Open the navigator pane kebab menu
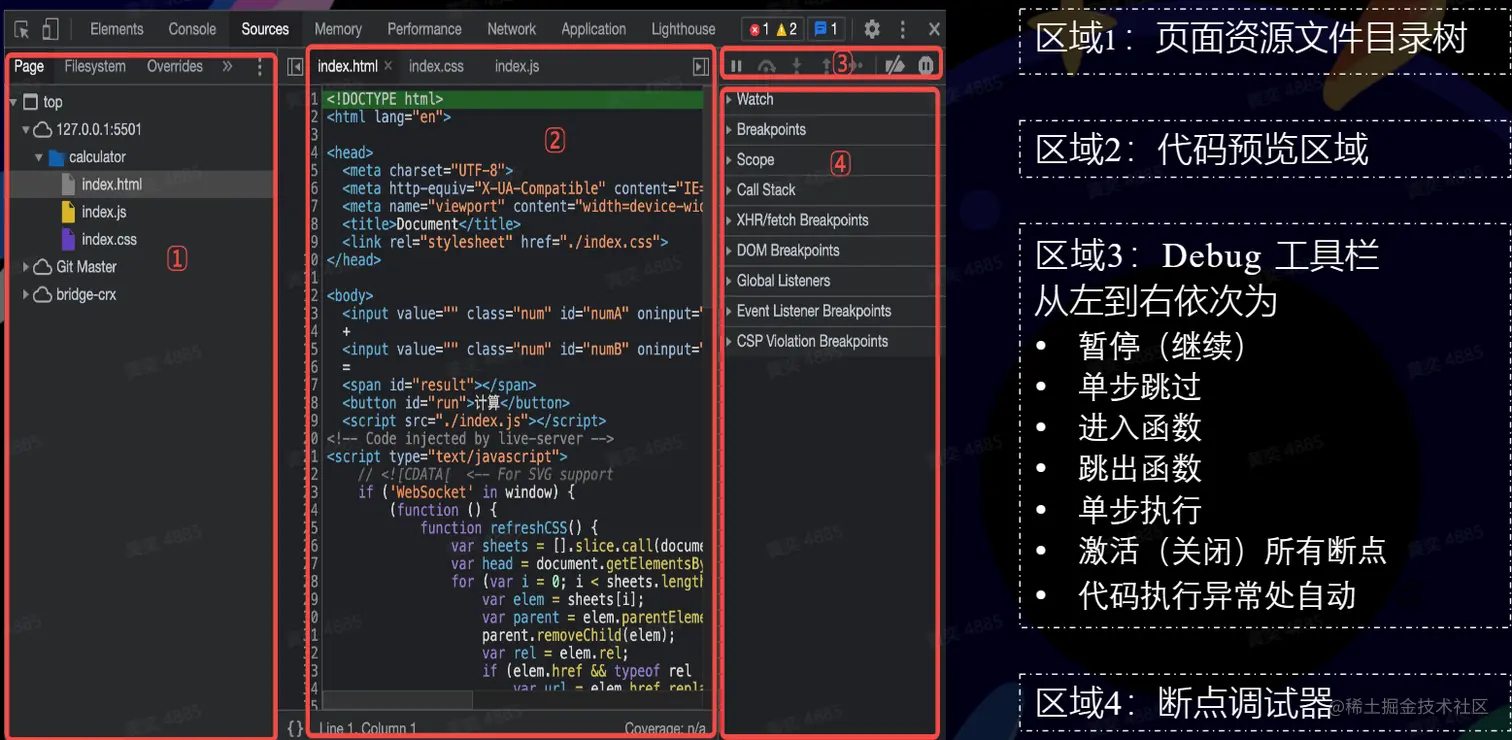Image resolution: width=1512 pixels, height=740 pixels. [x=260, y=67]
